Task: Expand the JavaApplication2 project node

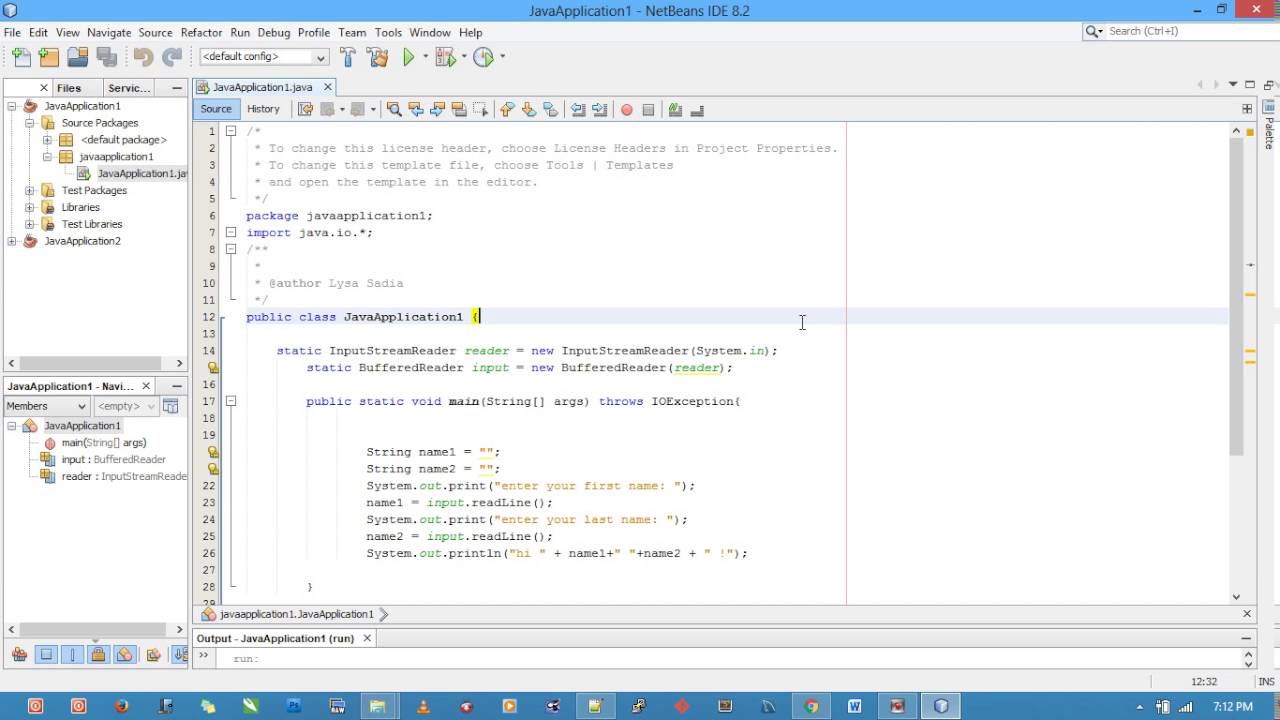Action: [12, 241]
